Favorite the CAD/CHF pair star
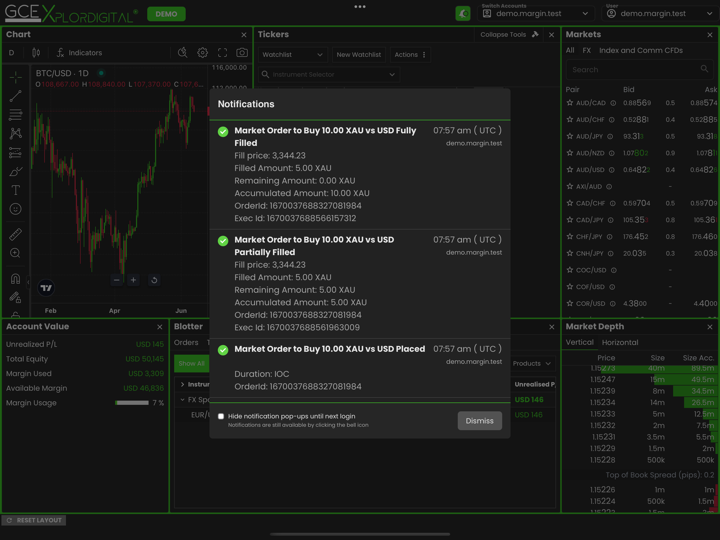720x540 pixels. [x=570, y=203]
